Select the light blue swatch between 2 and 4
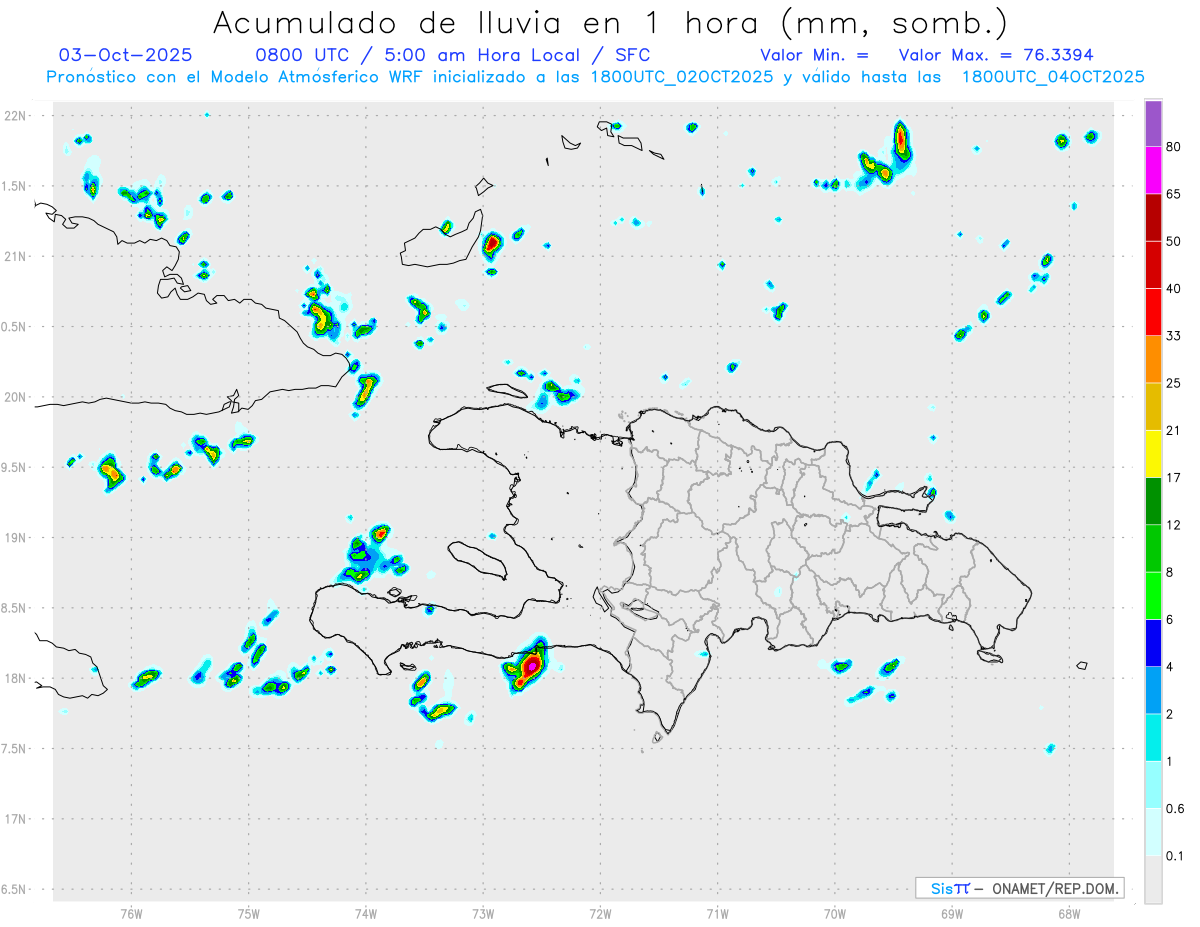 (1154, 690)
